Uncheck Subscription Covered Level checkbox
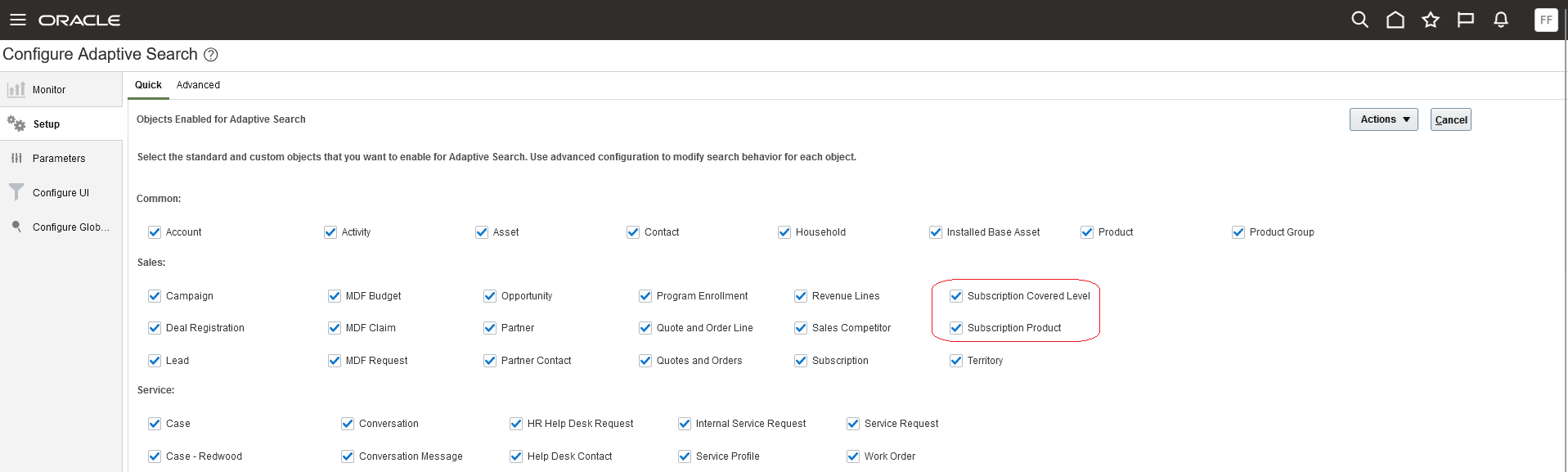The height and width of the screenshot is (472, 1568). click(x=956, y=296)
